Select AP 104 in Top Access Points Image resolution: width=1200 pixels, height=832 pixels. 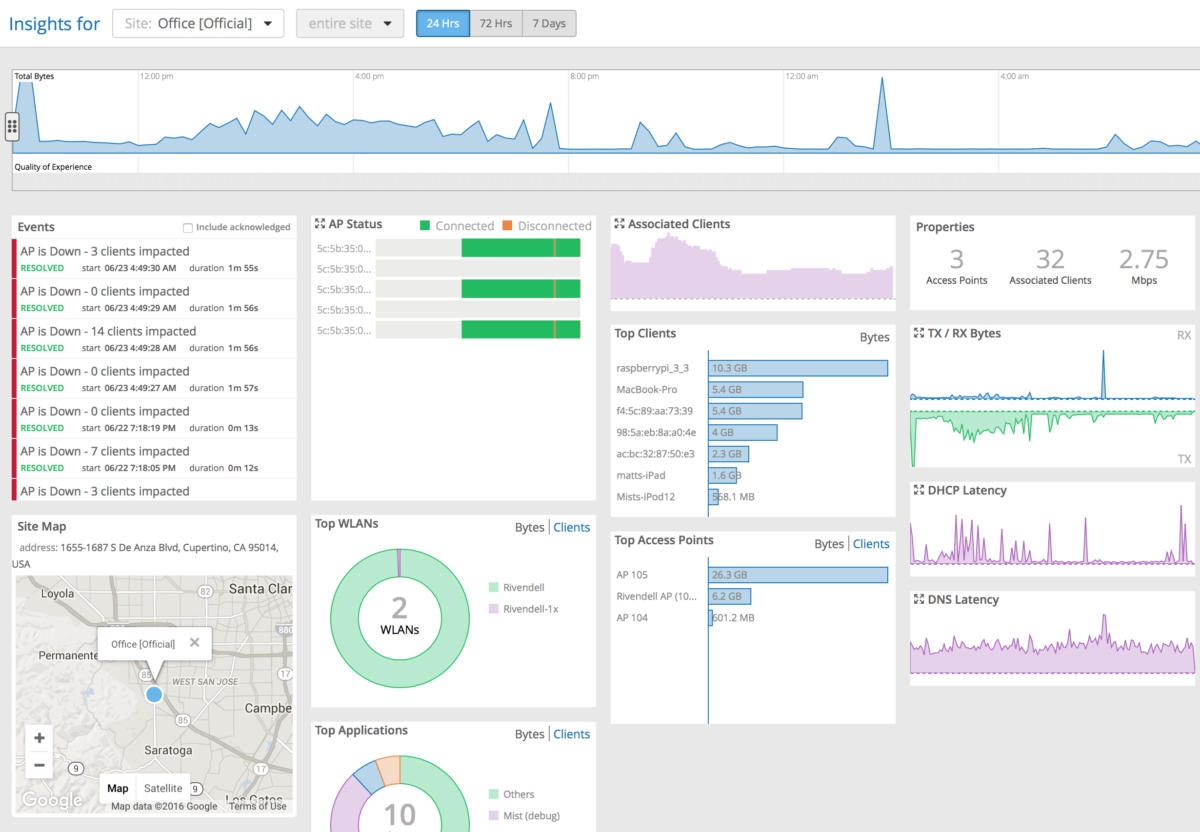click(x=752, y=618)
